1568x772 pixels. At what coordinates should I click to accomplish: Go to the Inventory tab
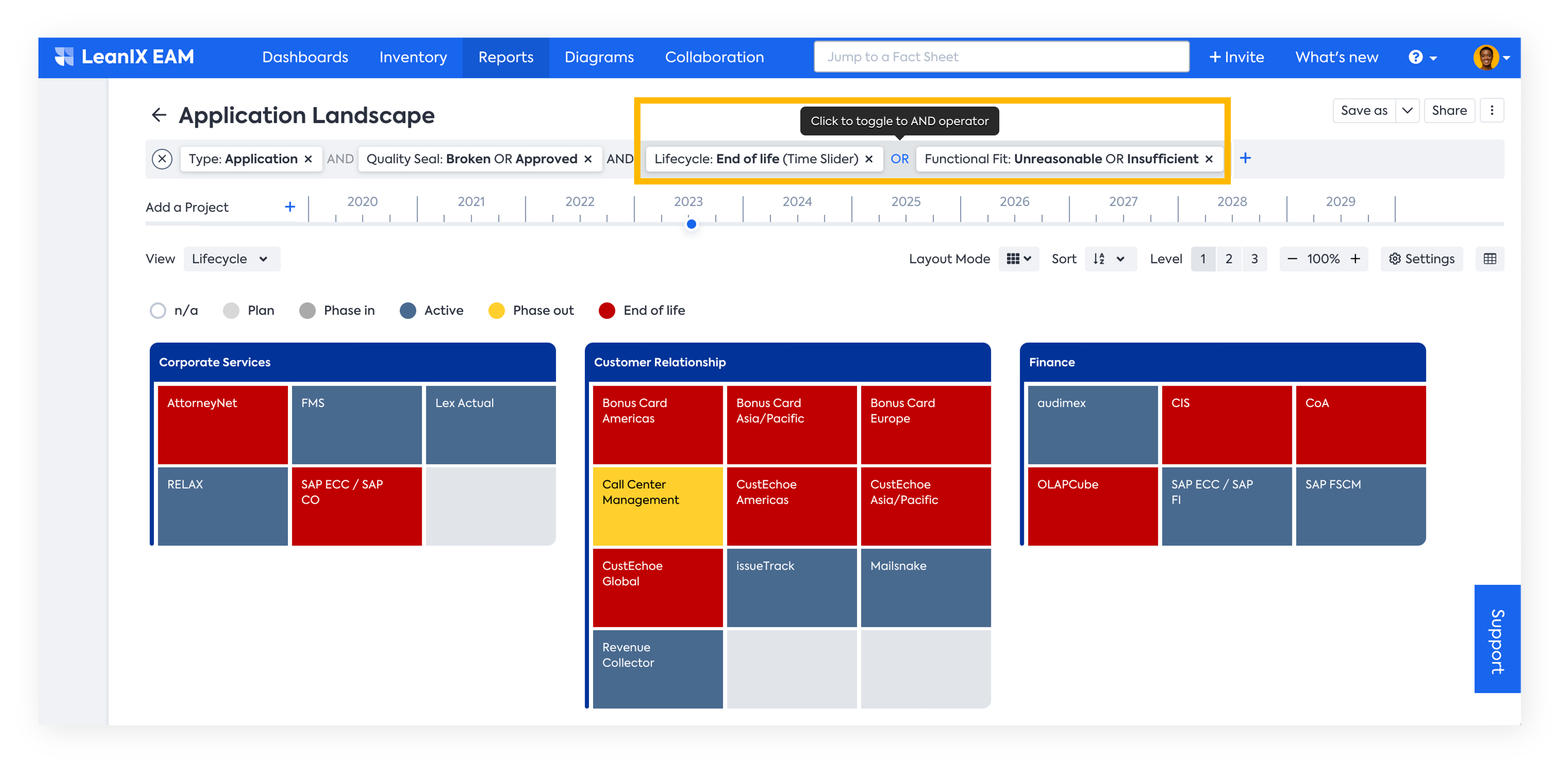point(413,57)
